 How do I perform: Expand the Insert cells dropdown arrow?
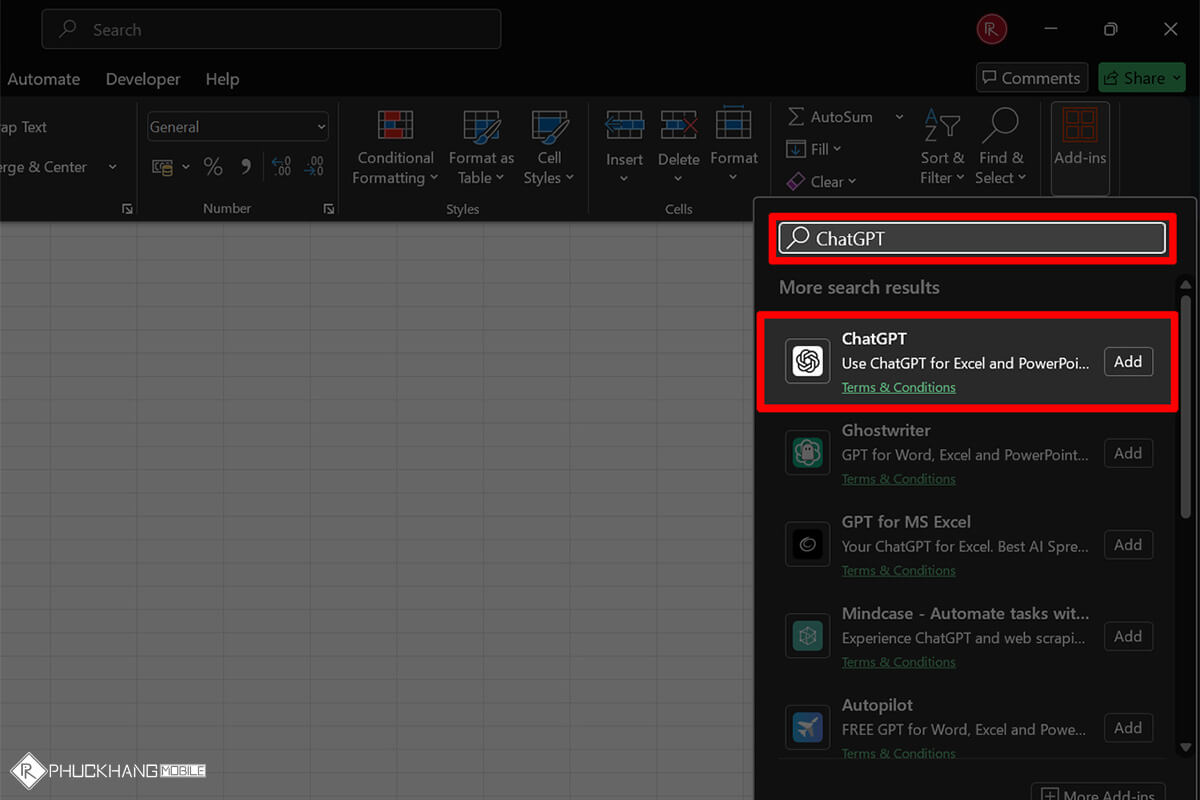point(624,179)
